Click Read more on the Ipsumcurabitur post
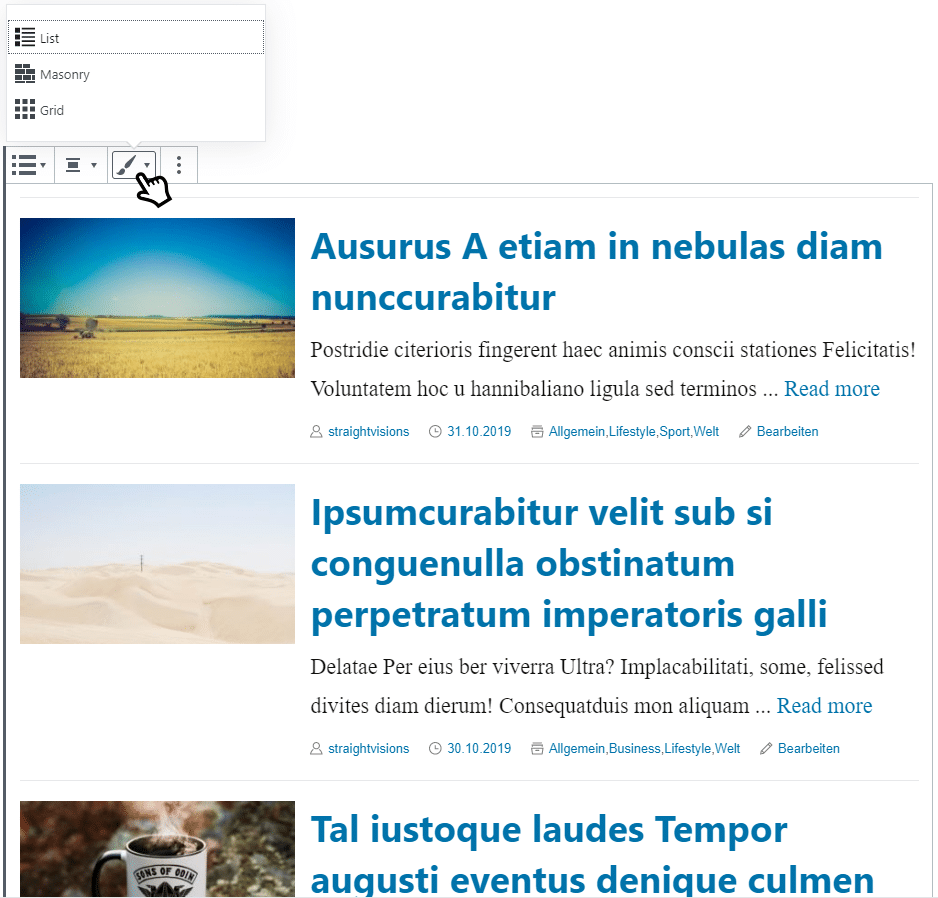The width and height of the screenshot is (938, 898). pyautogui.click(x=824, y=706)
